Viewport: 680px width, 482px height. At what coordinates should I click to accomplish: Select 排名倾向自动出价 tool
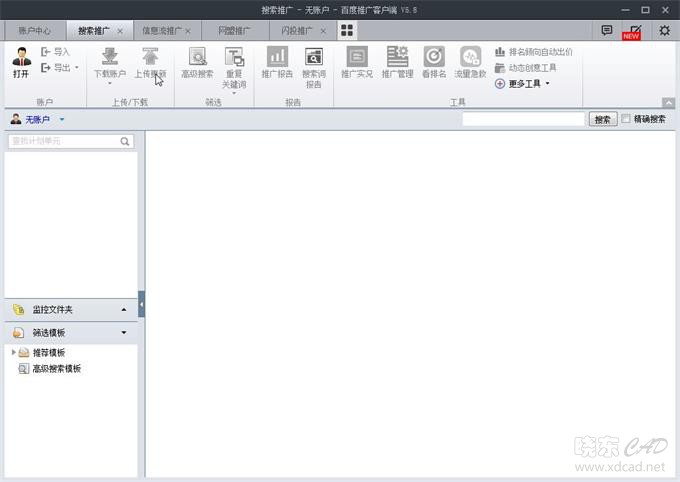533,52
